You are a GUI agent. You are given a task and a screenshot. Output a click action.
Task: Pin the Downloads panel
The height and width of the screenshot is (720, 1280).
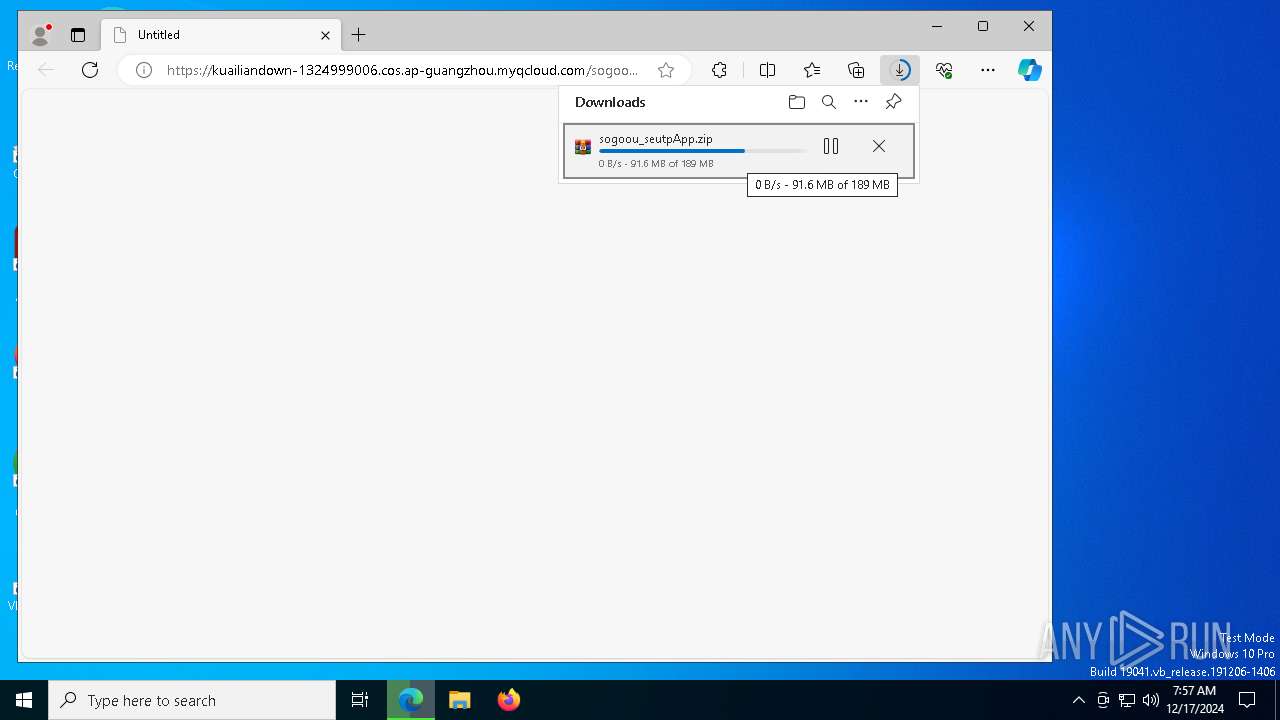(893, 102)
